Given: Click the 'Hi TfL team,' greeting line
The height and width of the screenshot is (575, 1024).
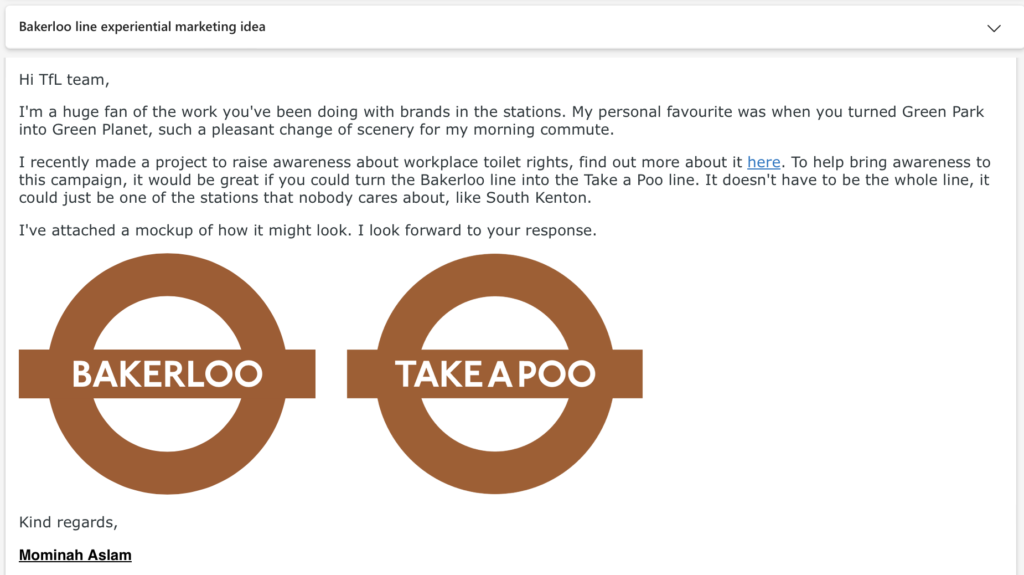Looking at the screenshot, I should click(64, 80).
